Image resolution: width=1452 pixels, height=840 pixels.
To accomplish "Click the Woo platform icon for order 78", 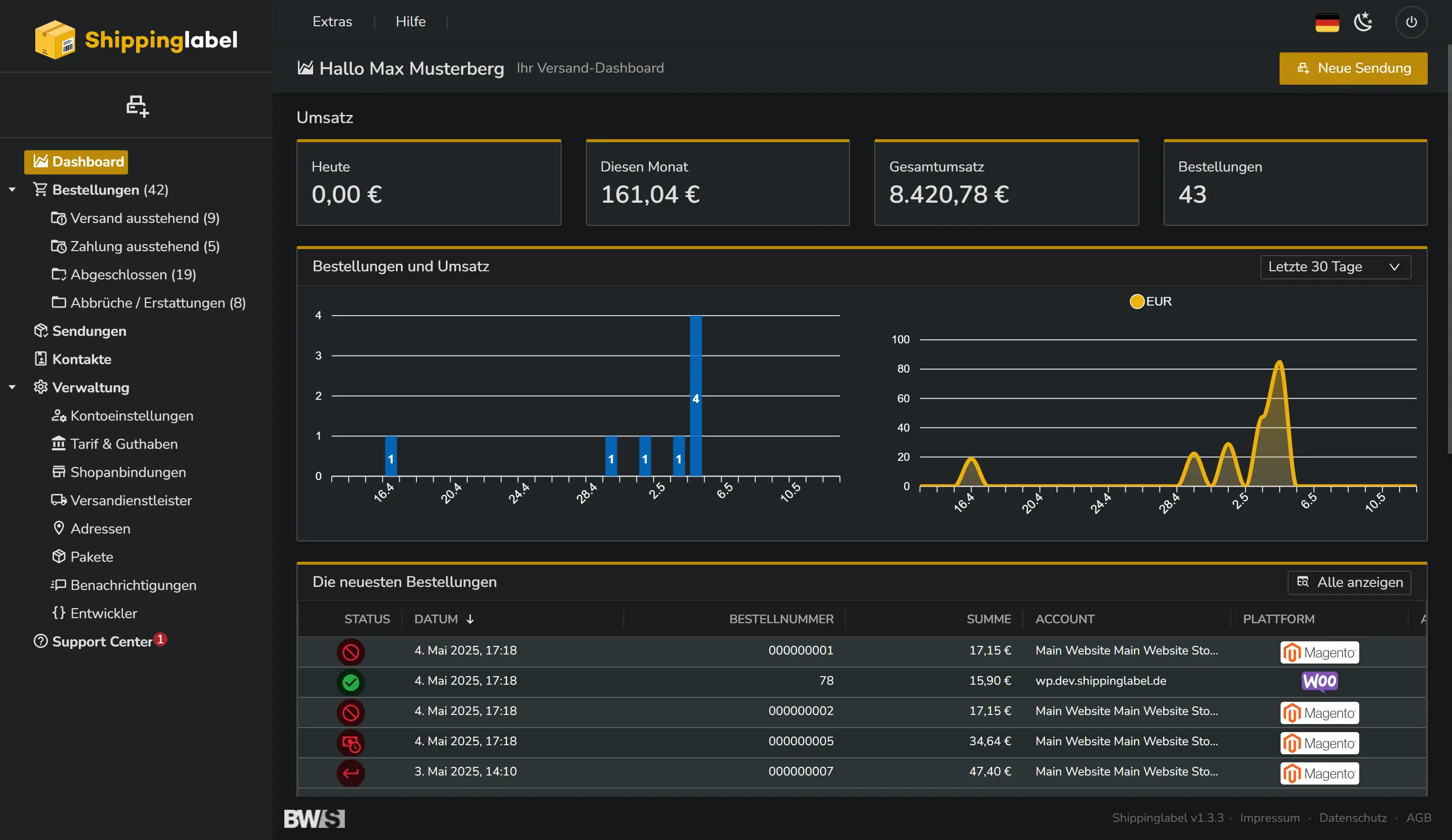I will pos(1320,682).
